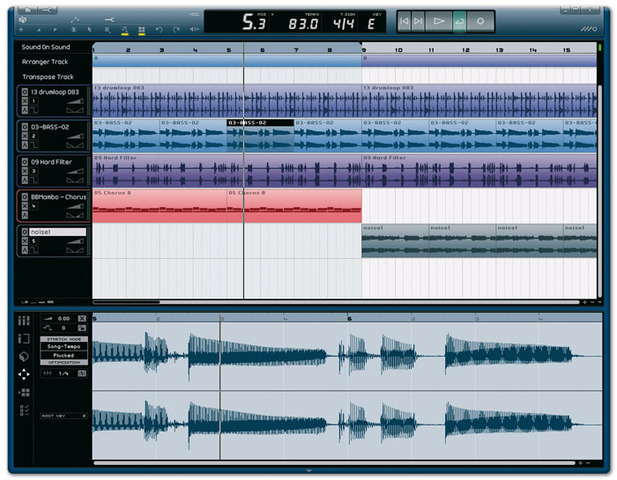Click the key-tab button at window top
Screen dimensions: 617x480
(x=47, y=10)
